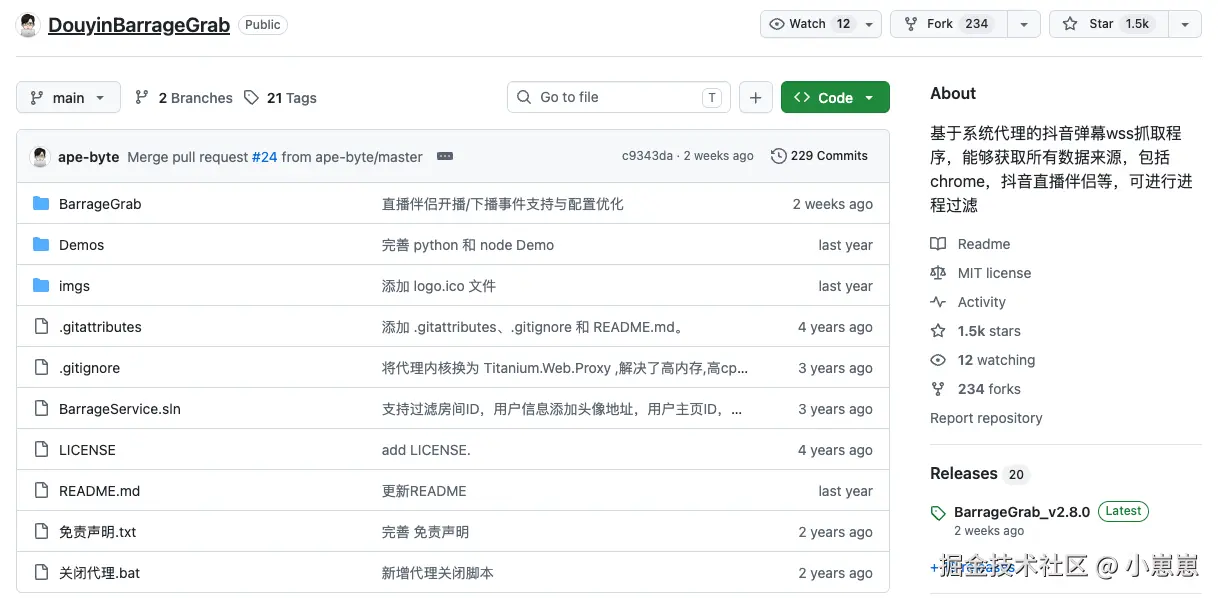Open commit message 直播伴侣开播/下播事件支持与配置优化
1218x598 pixels.
(502, 203)
